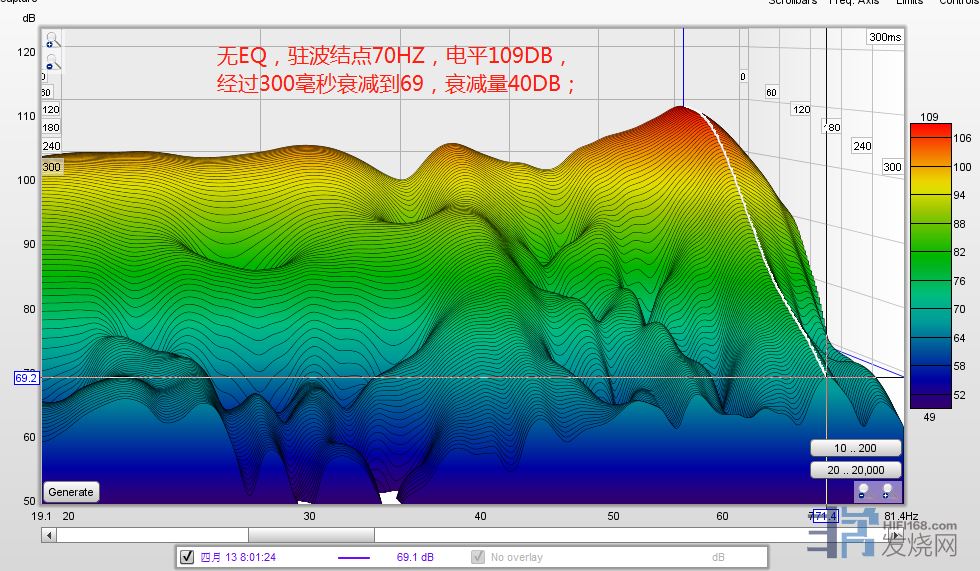
Task: Click the 69.2 dB cursor level label
Action: tap(26, 378)
